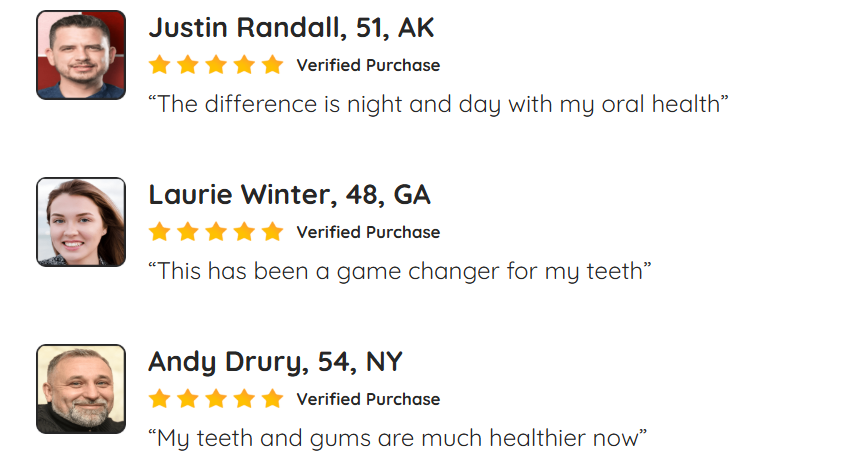Screen dimensions: 852x476
Task: Click first star in Justin Randall's rating
Action: point(159,66)
